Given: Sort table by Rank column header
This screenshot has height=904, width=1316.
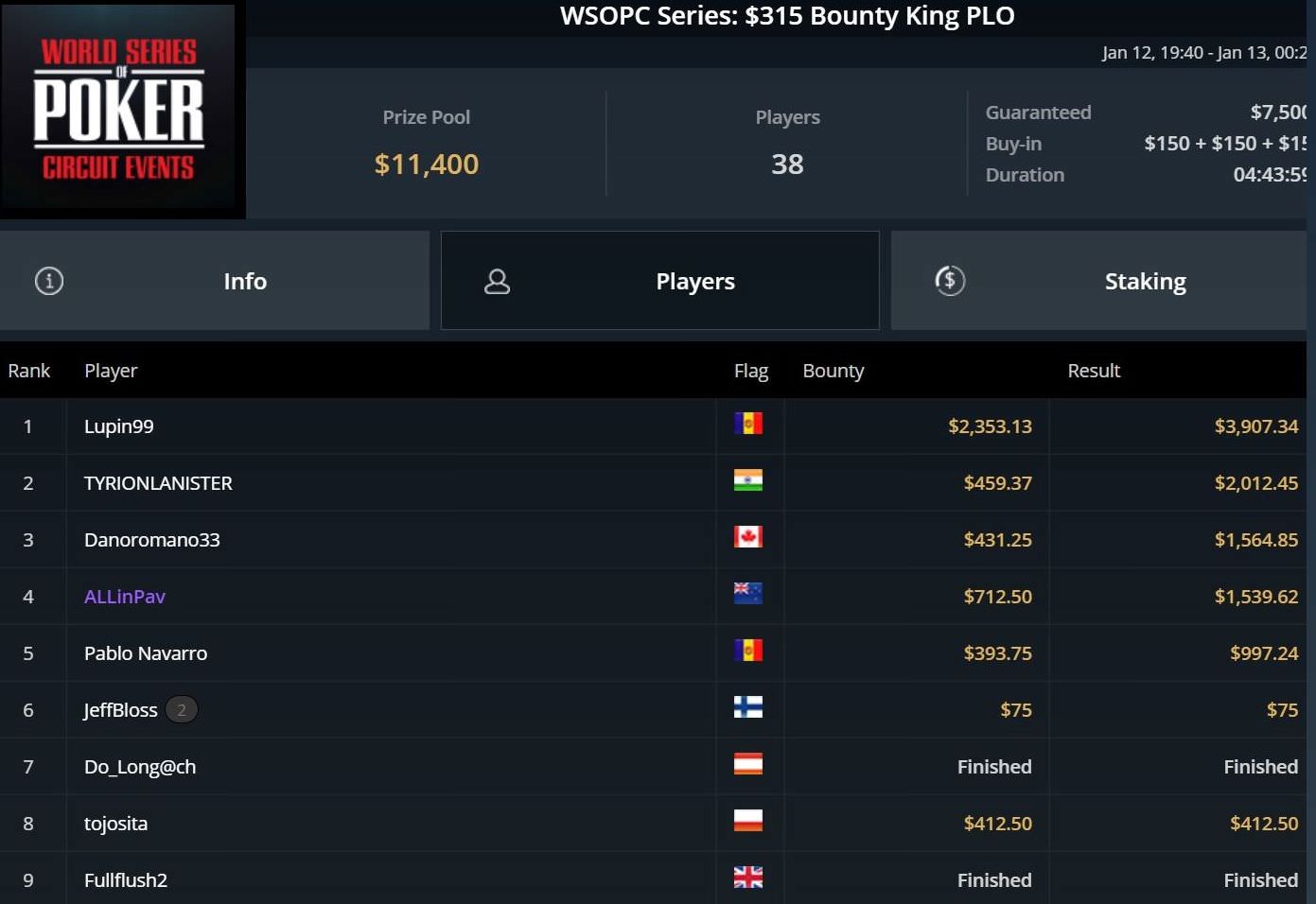Looking at the screenshot, I should click(29, 371).
